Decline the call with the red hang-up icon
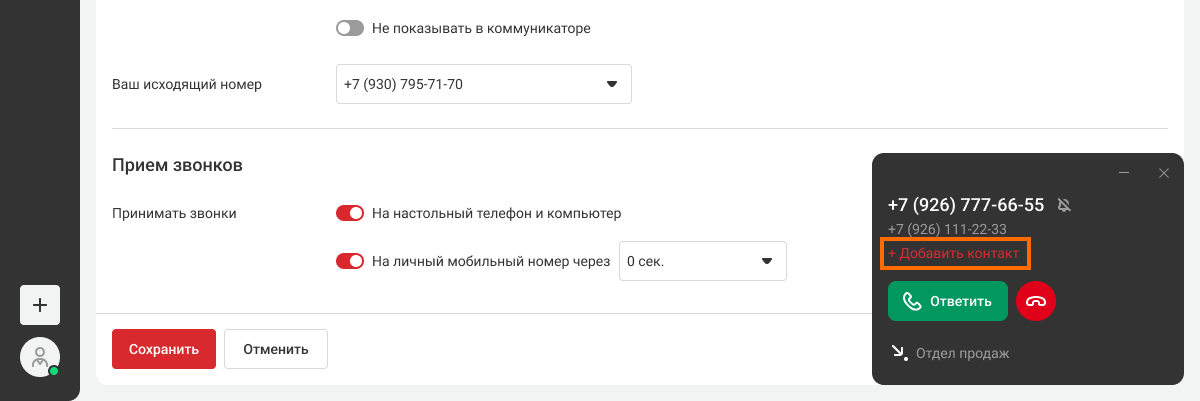This screenshot has height=401, width=1200. click(1036, 301)
